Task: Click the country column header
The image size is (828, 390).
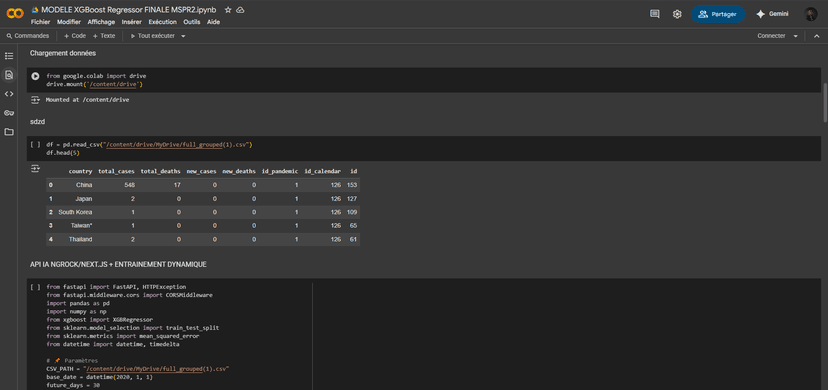Action: pyautogui.click(x=80, y=172)
